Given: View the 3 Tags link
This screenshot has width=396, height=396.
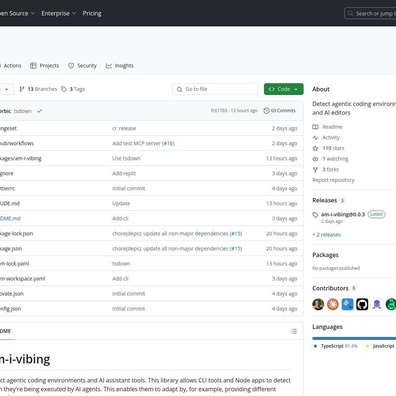Looking at the screenshot, I should 73,89.
